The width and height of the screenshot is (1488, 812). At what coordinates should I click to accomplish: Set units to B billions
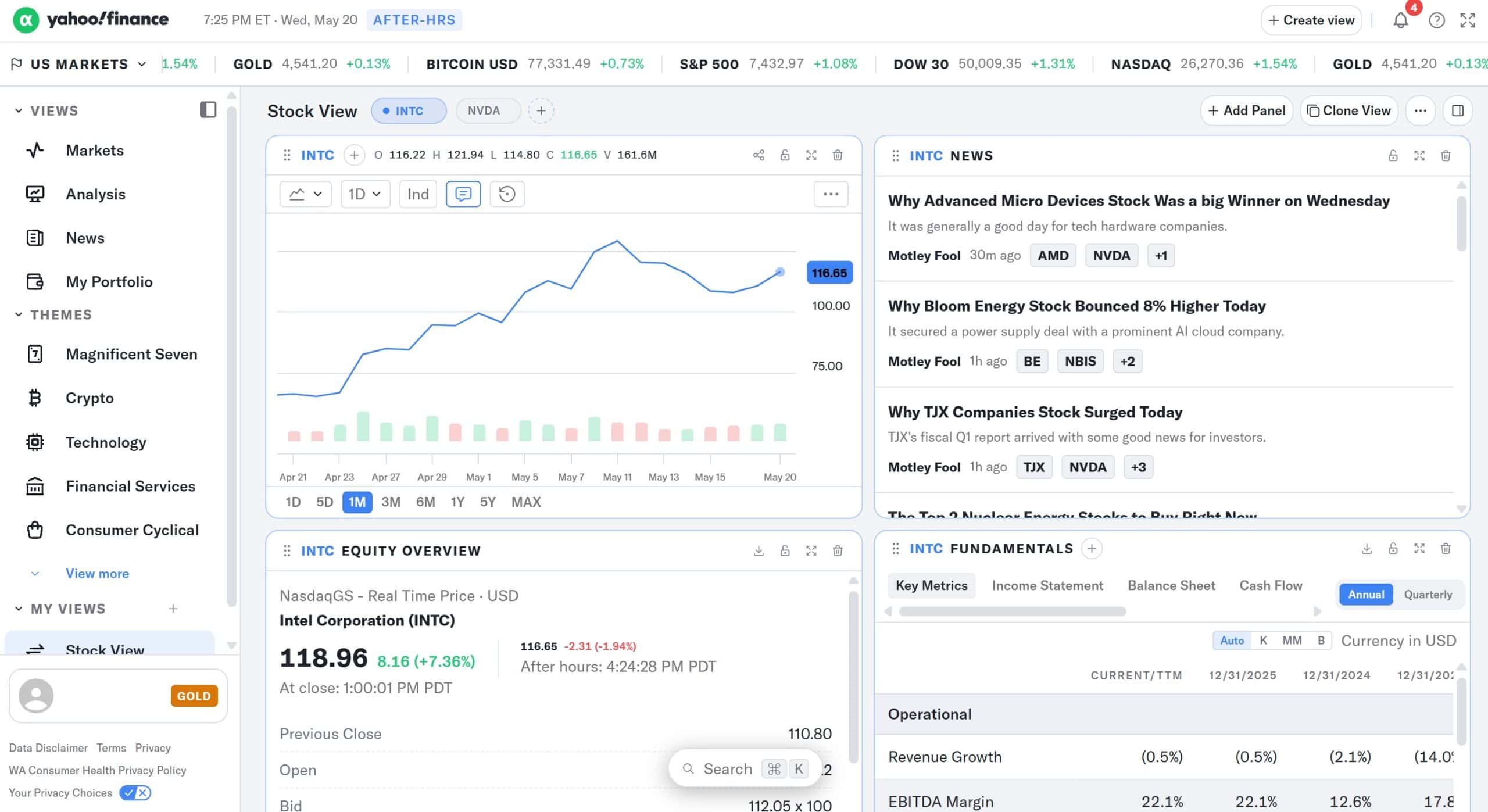click(x=1321, y=641)
